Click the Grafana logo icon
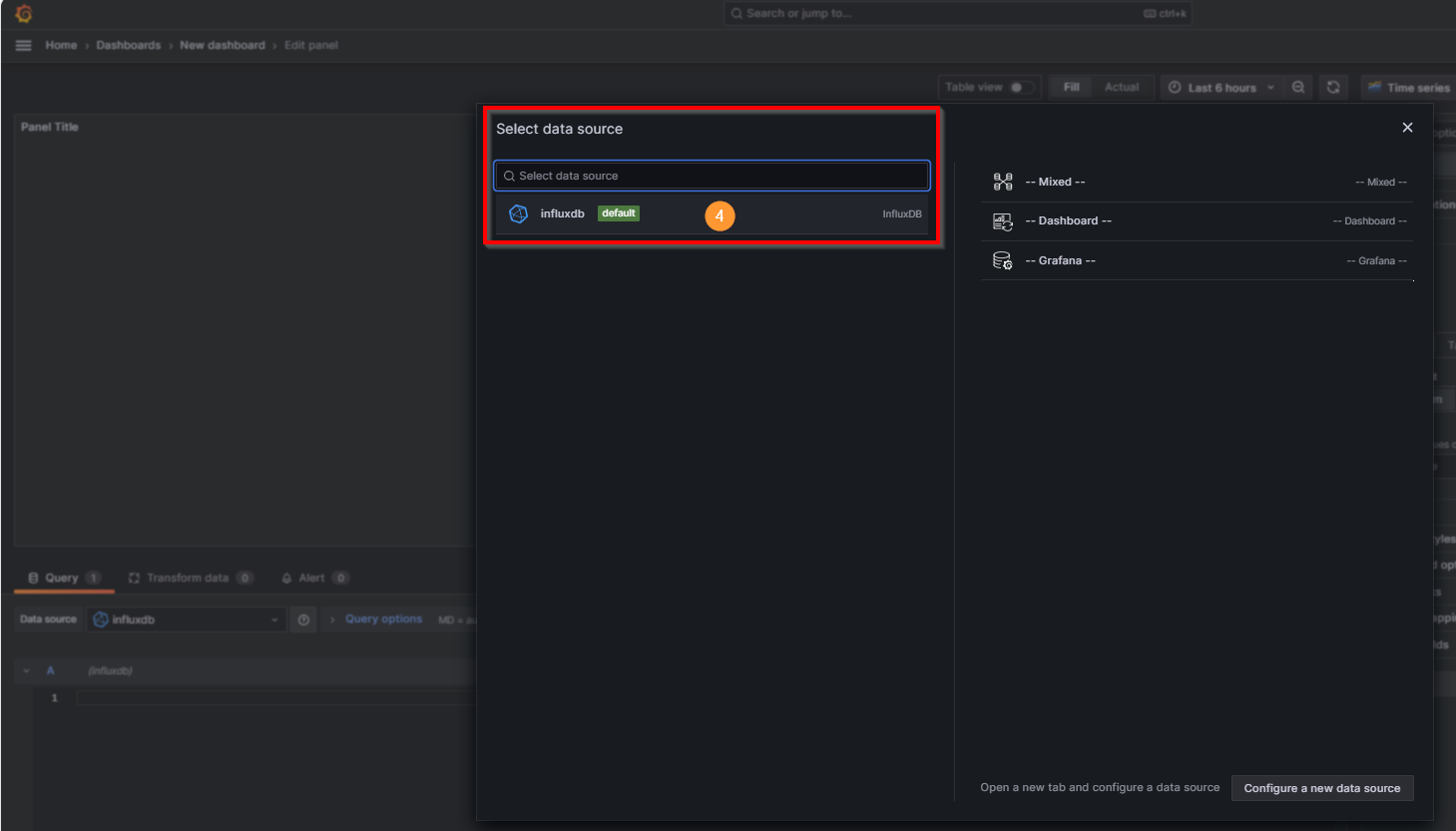This screenshot has width=1456, height=831. [x=24, y=14]
